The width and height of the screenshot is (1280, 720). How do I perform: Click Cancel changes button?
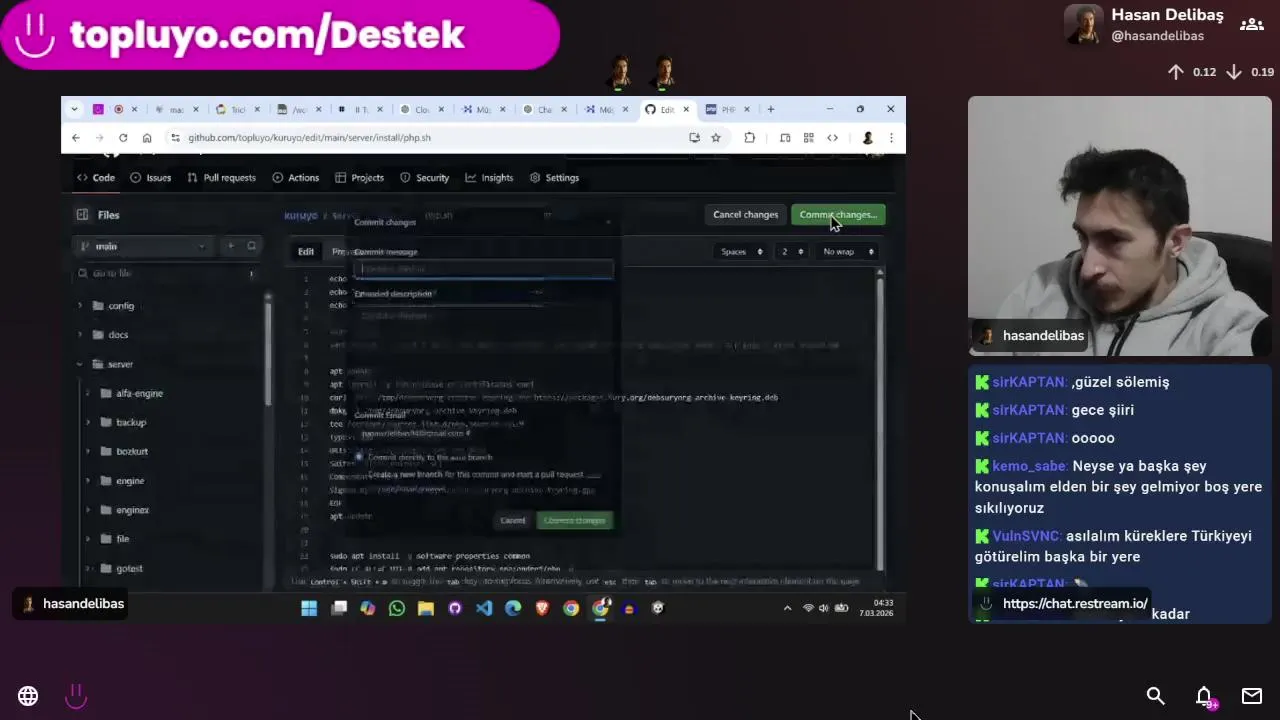745,215
